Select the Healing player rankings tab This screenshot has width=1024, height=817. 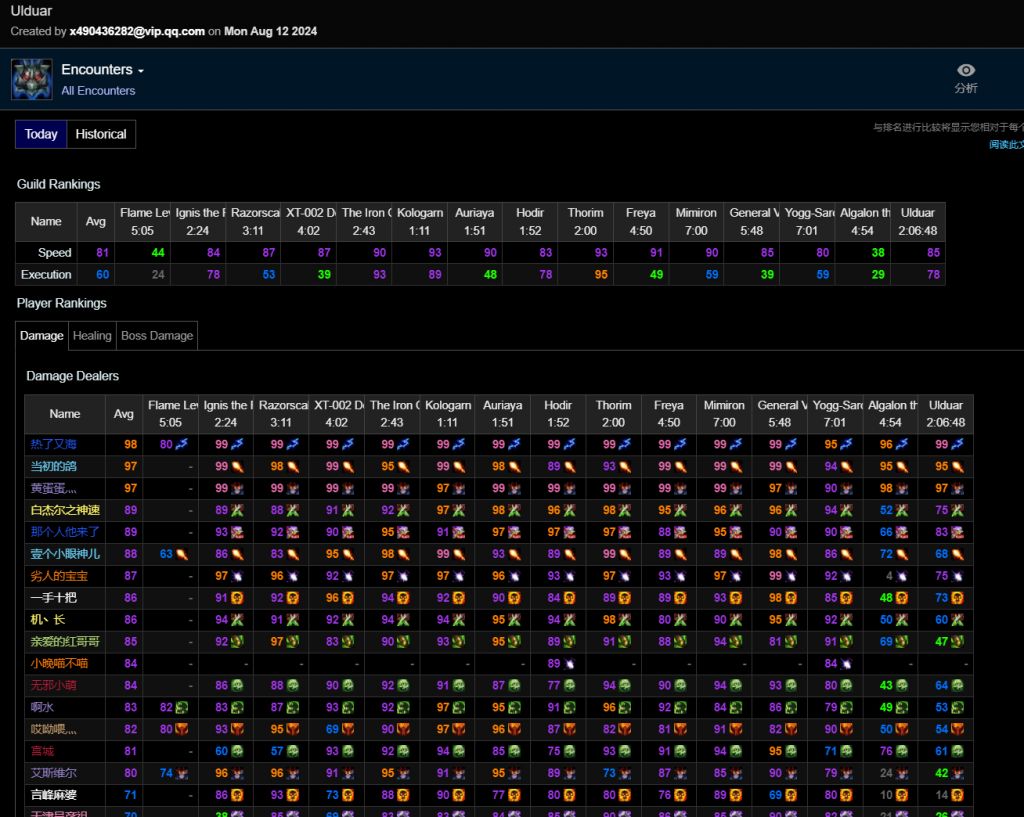pyautogui.click(x=92, y=336)
